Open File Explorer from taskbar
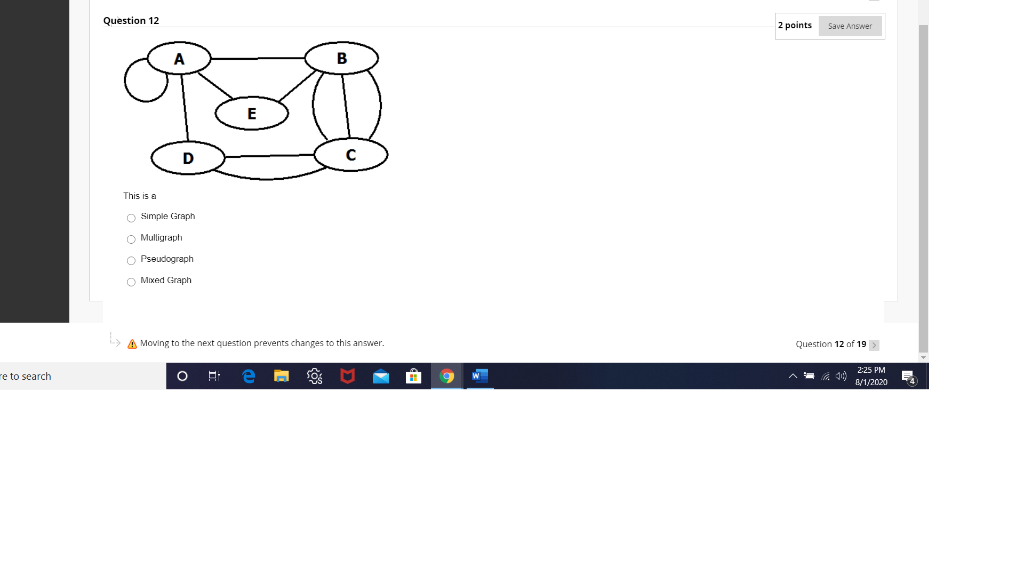Screen dimensions: 1024x576 tap(281, 376)
